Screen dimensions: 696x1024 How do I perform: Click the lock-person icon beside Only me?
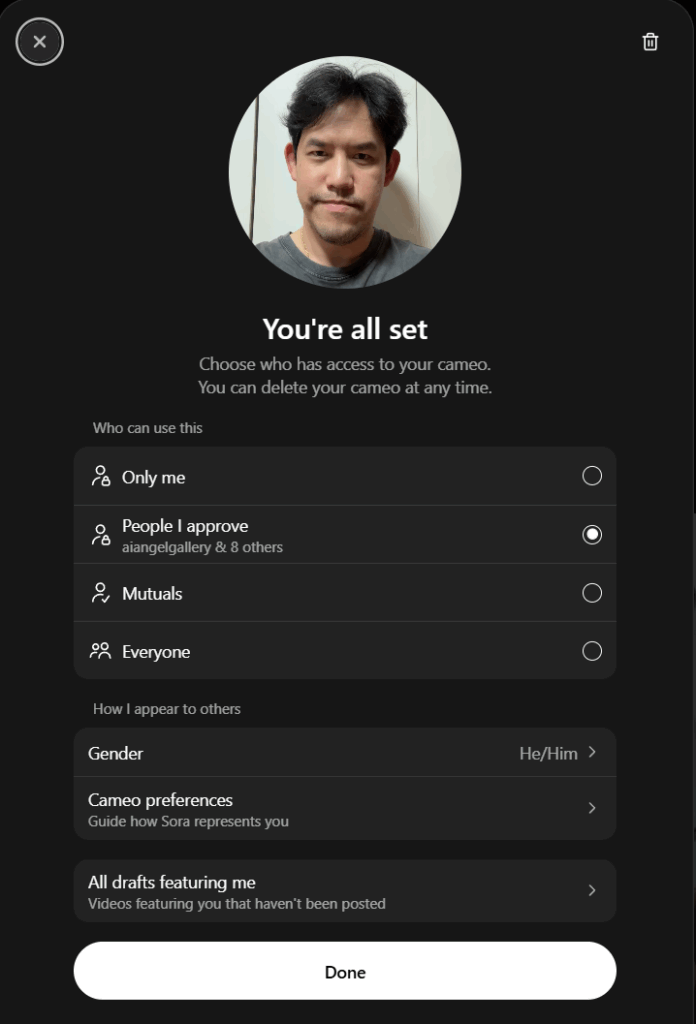[100, 477]
